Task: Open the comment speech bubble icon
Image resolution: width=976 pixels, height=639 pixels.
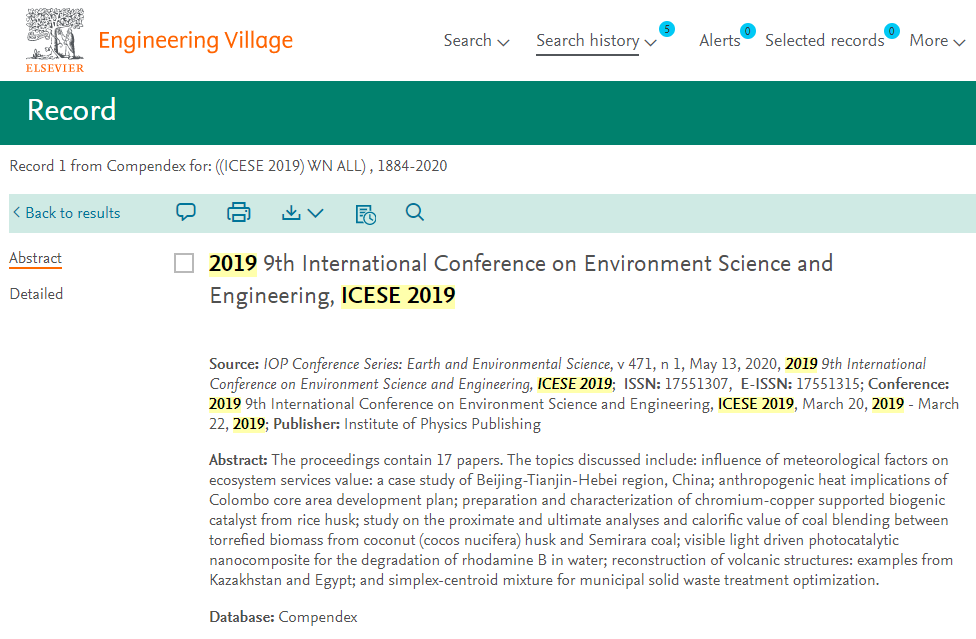Action: 185,212
